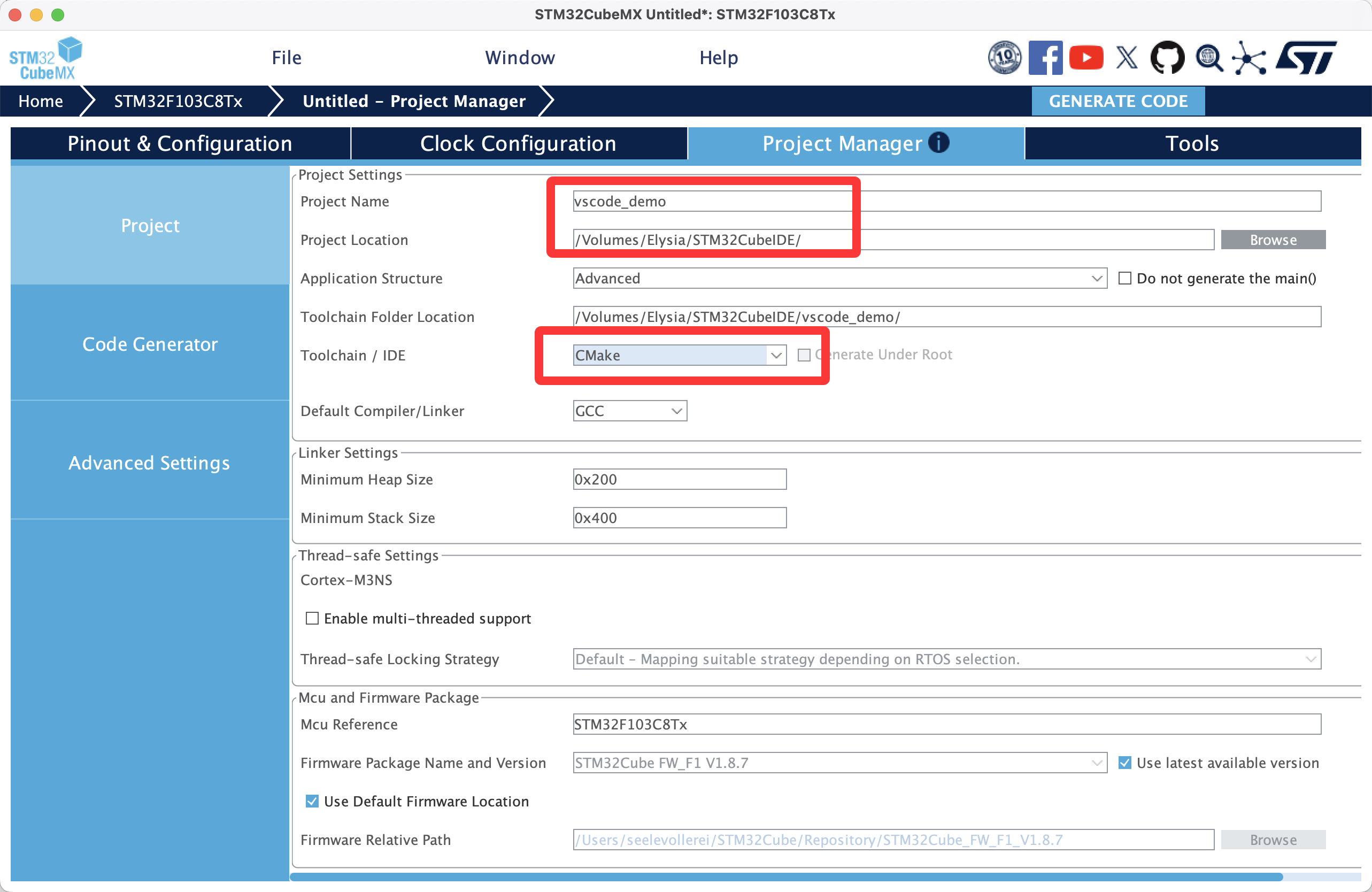1372x892 pixels.
Task: Enable multi-threaded support checkbox
Action: 312,618
